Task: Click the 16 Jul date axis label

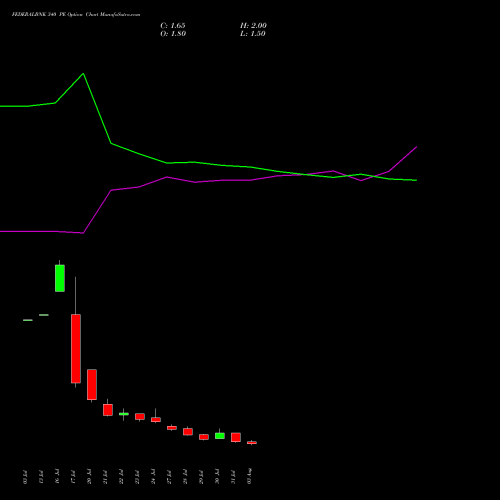Action: coord(58,477)
